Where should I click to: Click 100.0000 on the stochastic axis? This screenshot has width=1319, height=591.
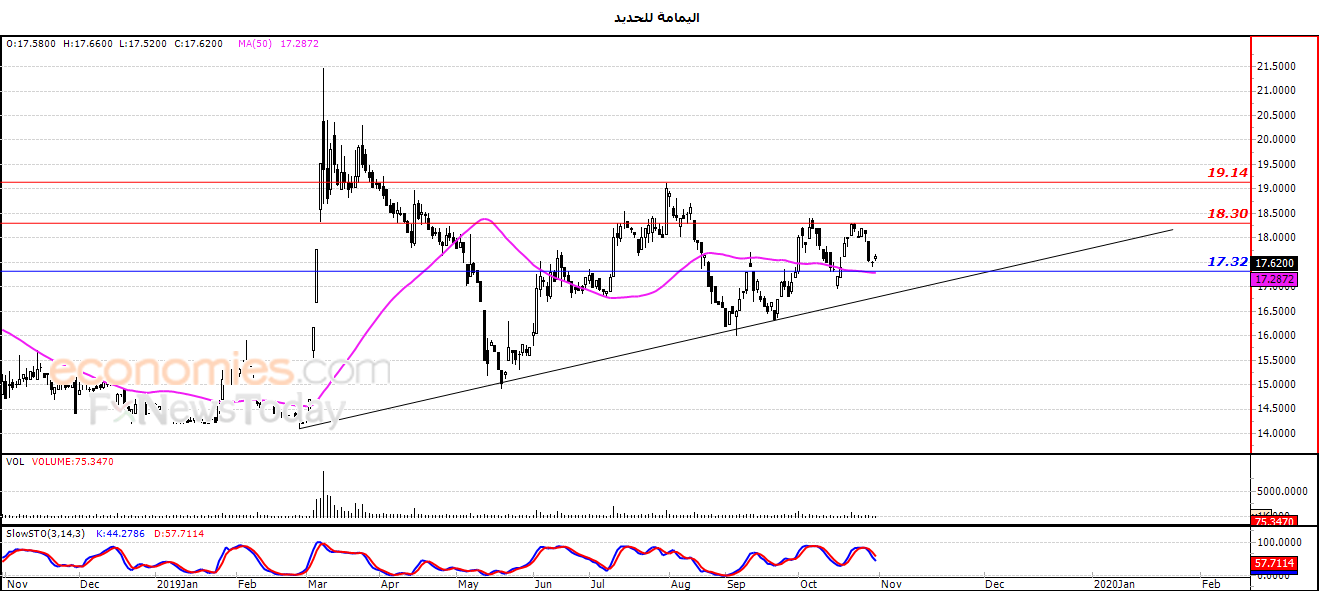click(1279, 542)
